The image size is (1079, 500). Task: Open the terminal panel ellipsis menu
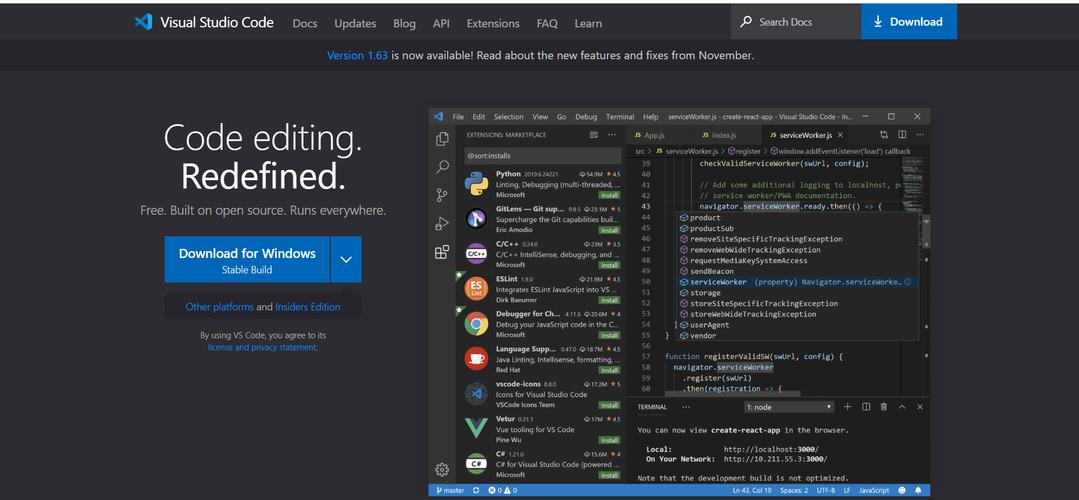[685, 406]
